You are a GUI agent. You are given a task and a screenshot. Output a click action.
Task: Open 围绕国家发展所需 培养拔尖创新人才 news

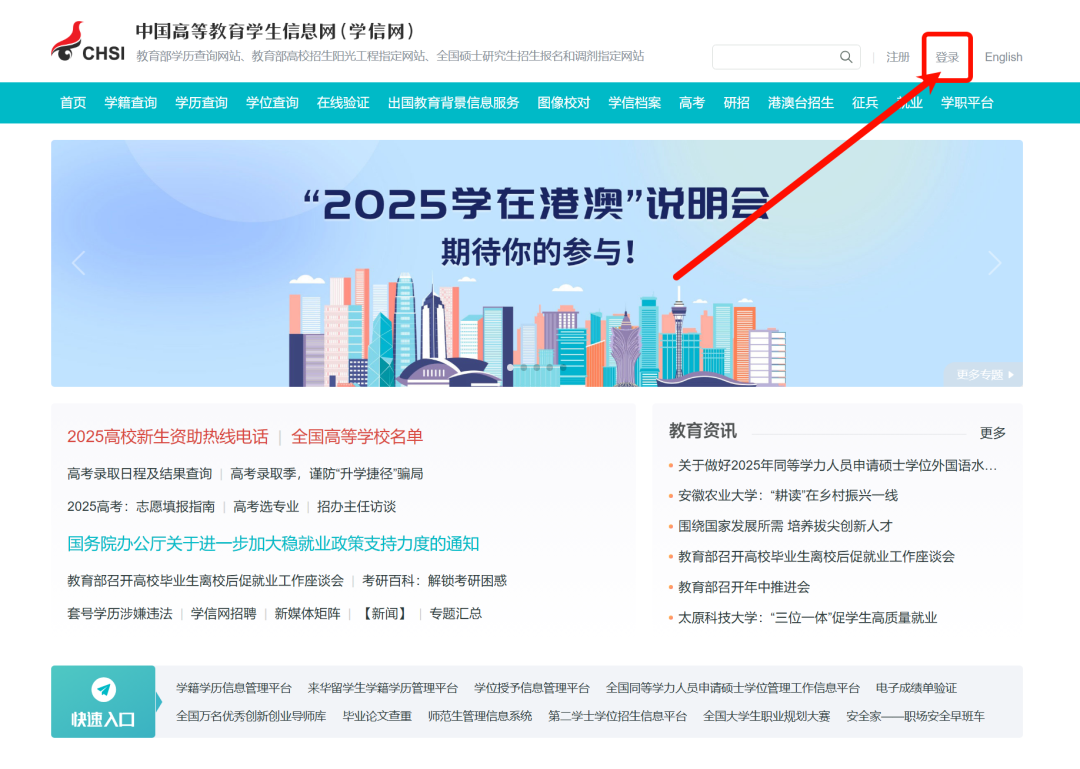[x=785, y=526]
